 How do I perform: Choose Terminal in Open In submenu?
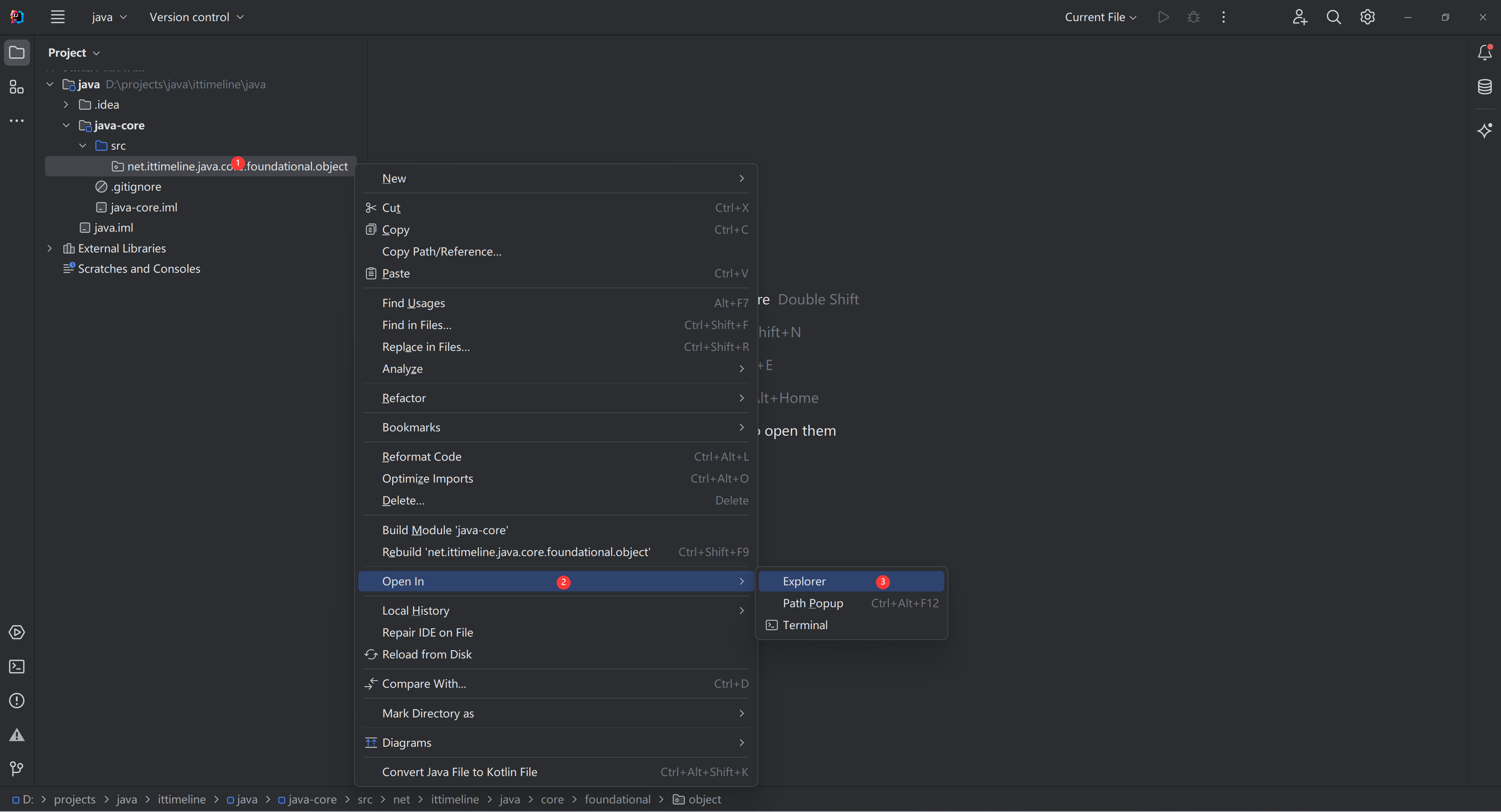coord(851,624)
